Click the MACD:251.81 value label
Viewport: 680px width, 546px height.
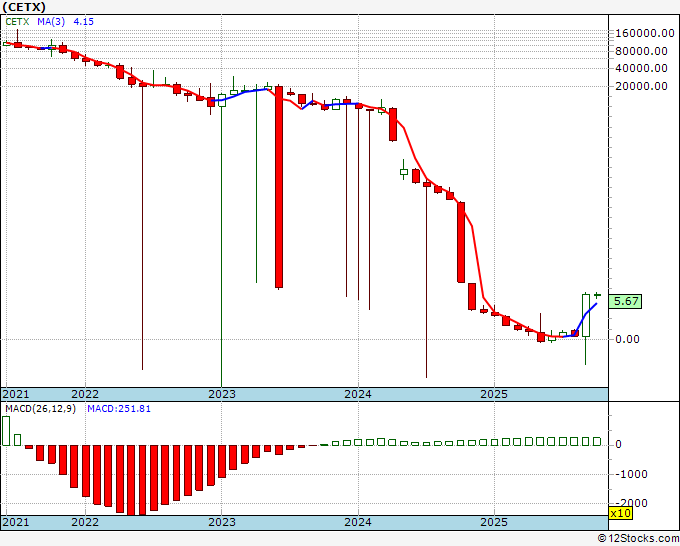[119, 409]
